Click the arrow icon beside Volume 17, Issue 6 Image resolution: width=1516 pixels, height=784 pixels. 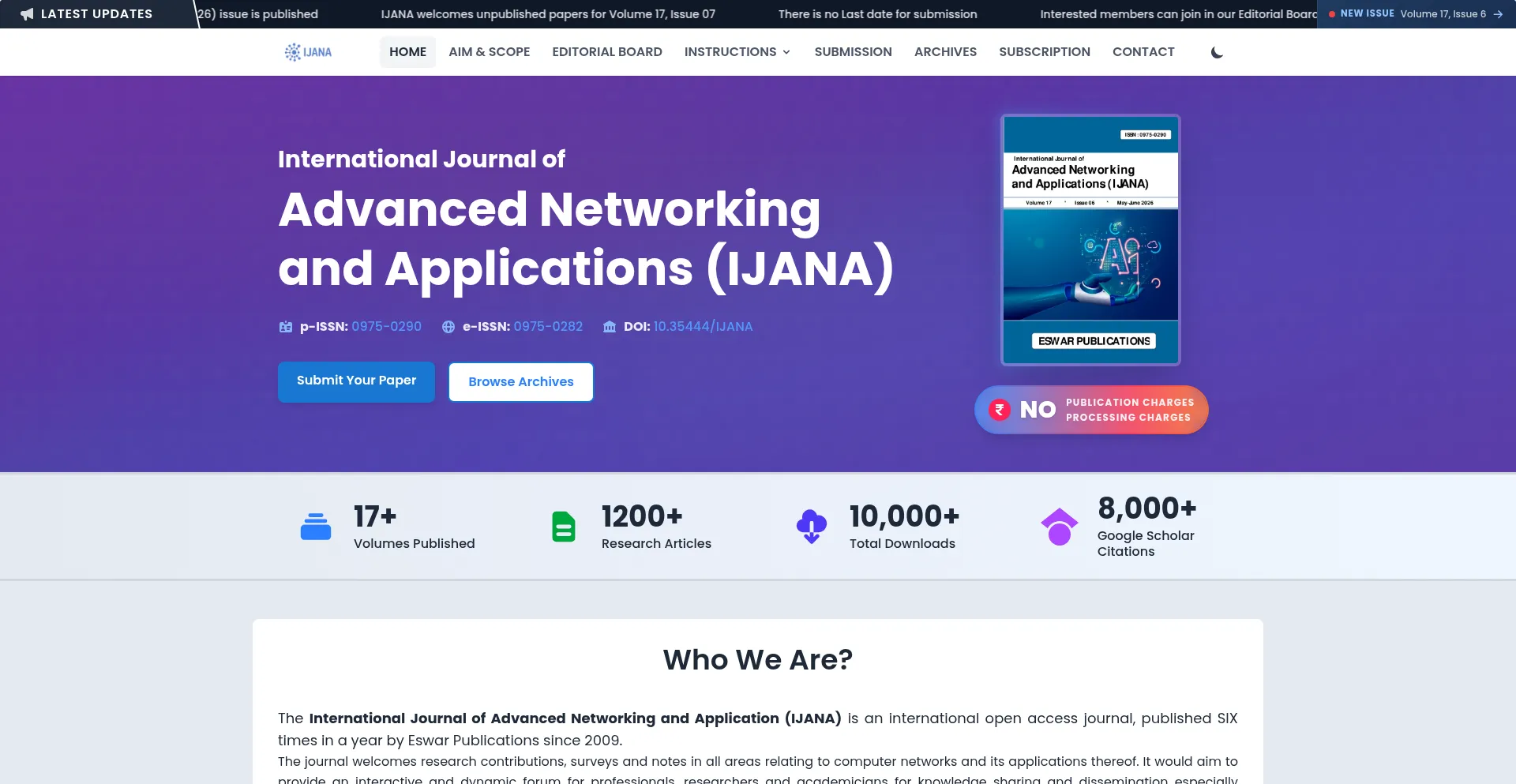pyautogui.click(x=1498, y=14)
